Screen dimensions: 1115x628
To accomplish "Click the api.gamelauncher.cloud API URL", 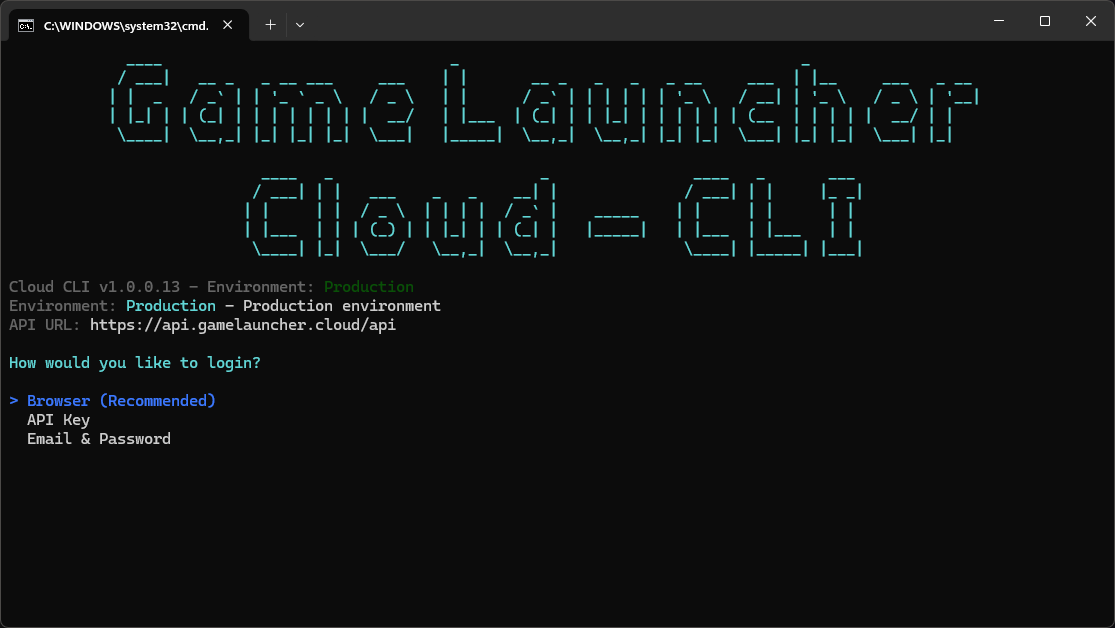I will coord(243,325).
